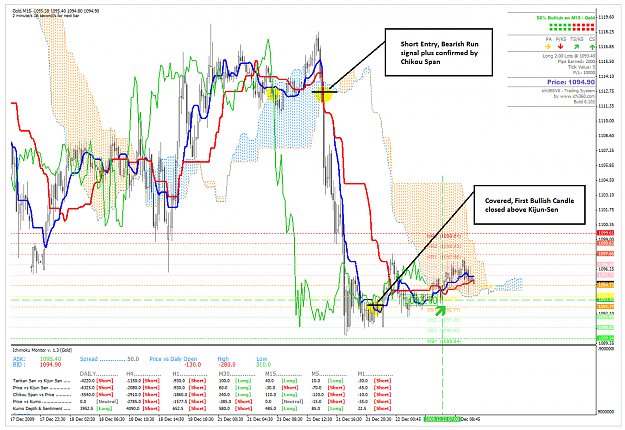Click the 'Chikou Span vs Price' row label
Viewport: 625px width, 430px height.
click(33, 395)
